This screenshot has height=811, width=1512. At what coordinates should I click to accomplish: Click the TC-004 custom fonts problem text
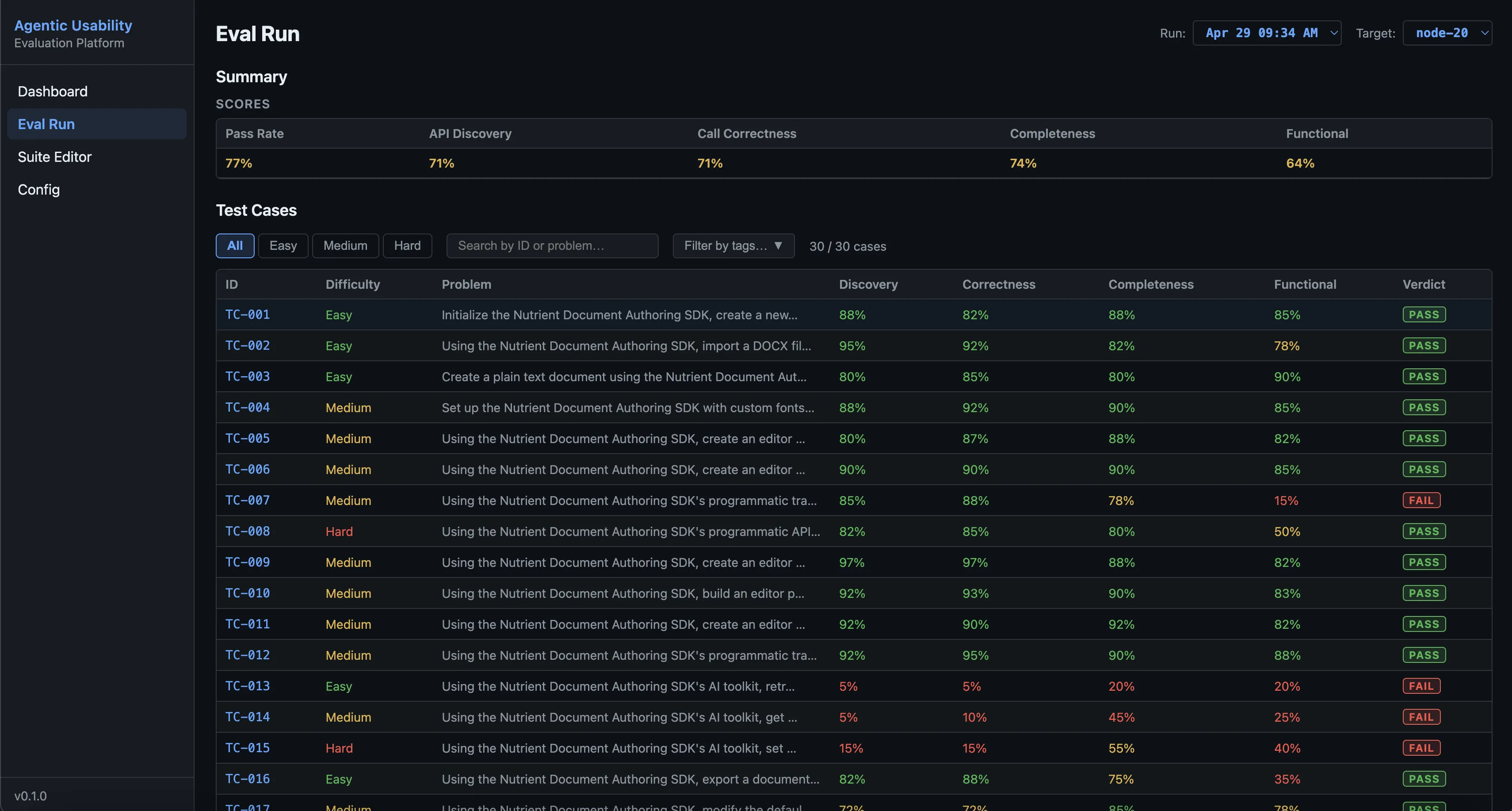628,408
